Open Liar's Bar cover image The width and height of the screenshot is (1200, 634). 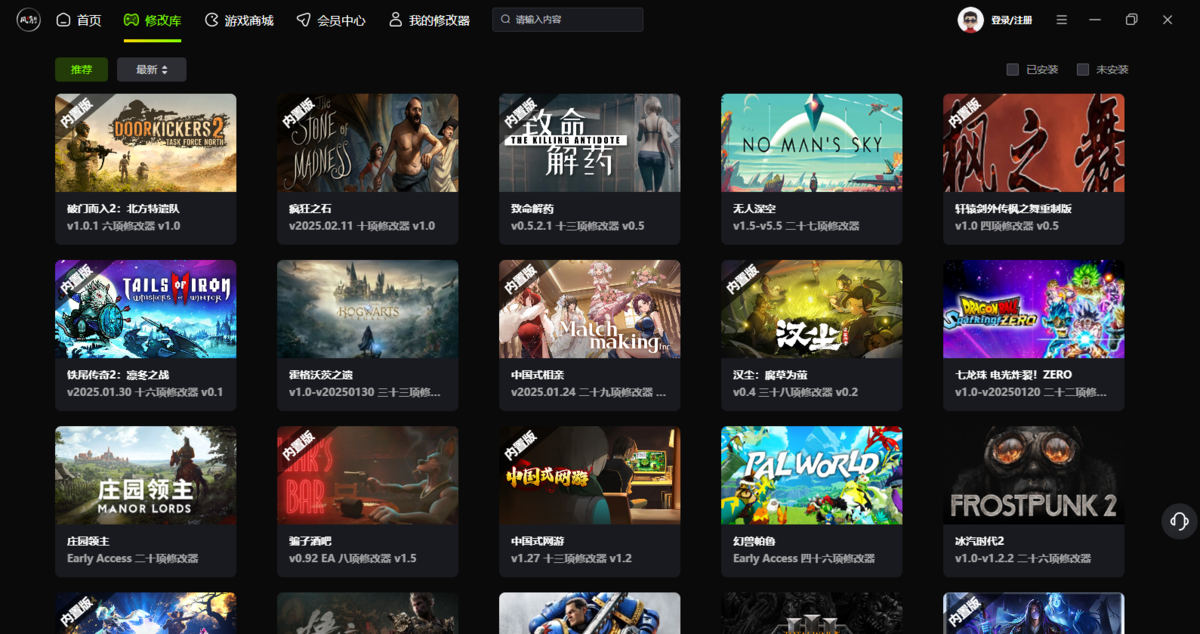[x=368, y=475]
